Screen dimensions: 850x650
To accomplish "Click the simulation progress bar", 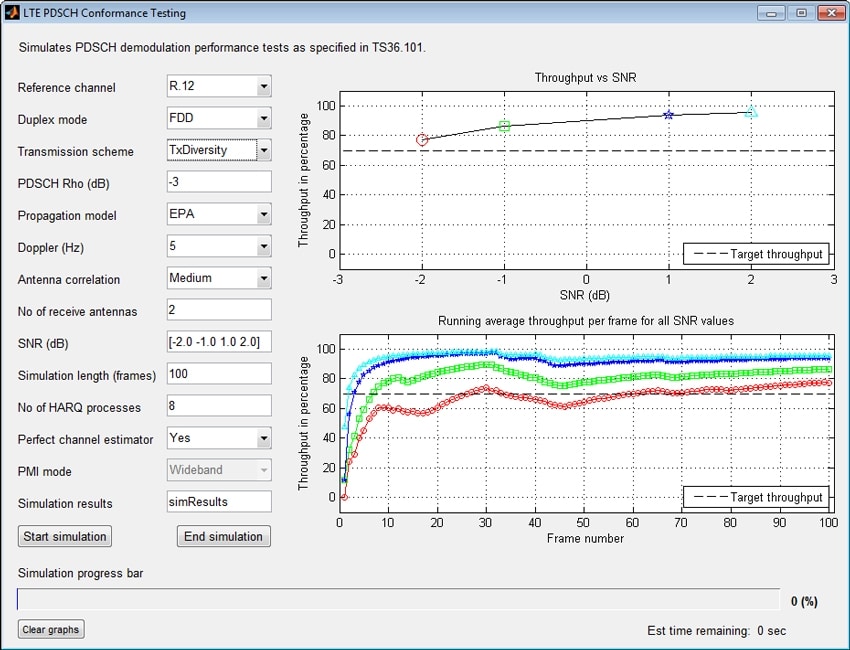I will coord(398,600).
